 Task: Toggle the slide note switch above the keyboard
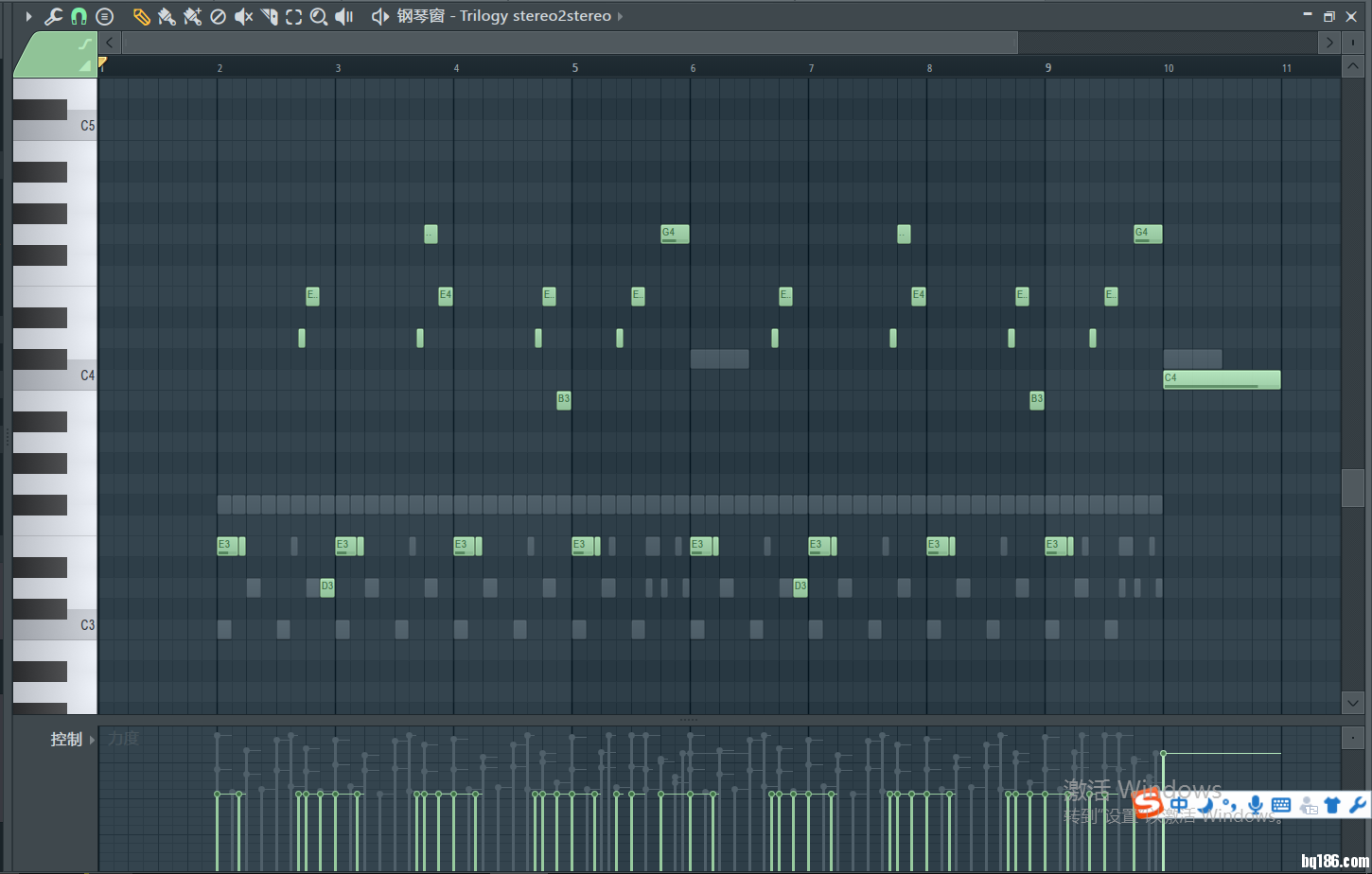[85, 44]
